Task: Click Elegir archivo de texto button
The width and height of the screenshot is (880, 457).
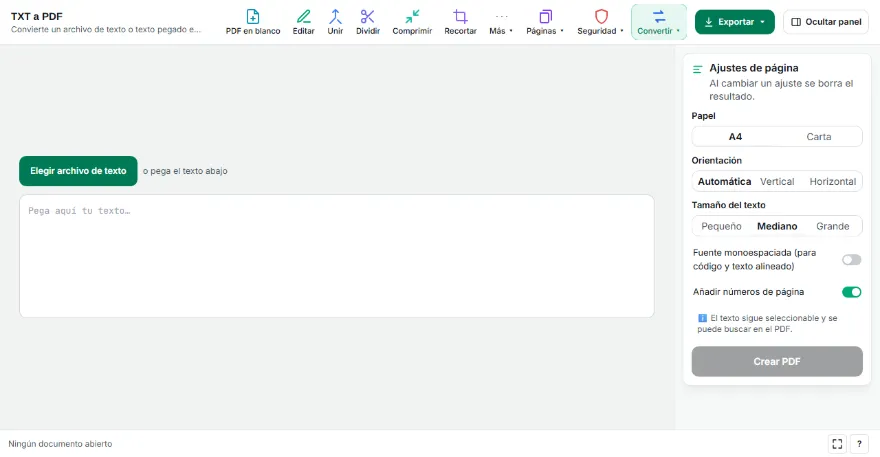Action: (x=78, y=171)
